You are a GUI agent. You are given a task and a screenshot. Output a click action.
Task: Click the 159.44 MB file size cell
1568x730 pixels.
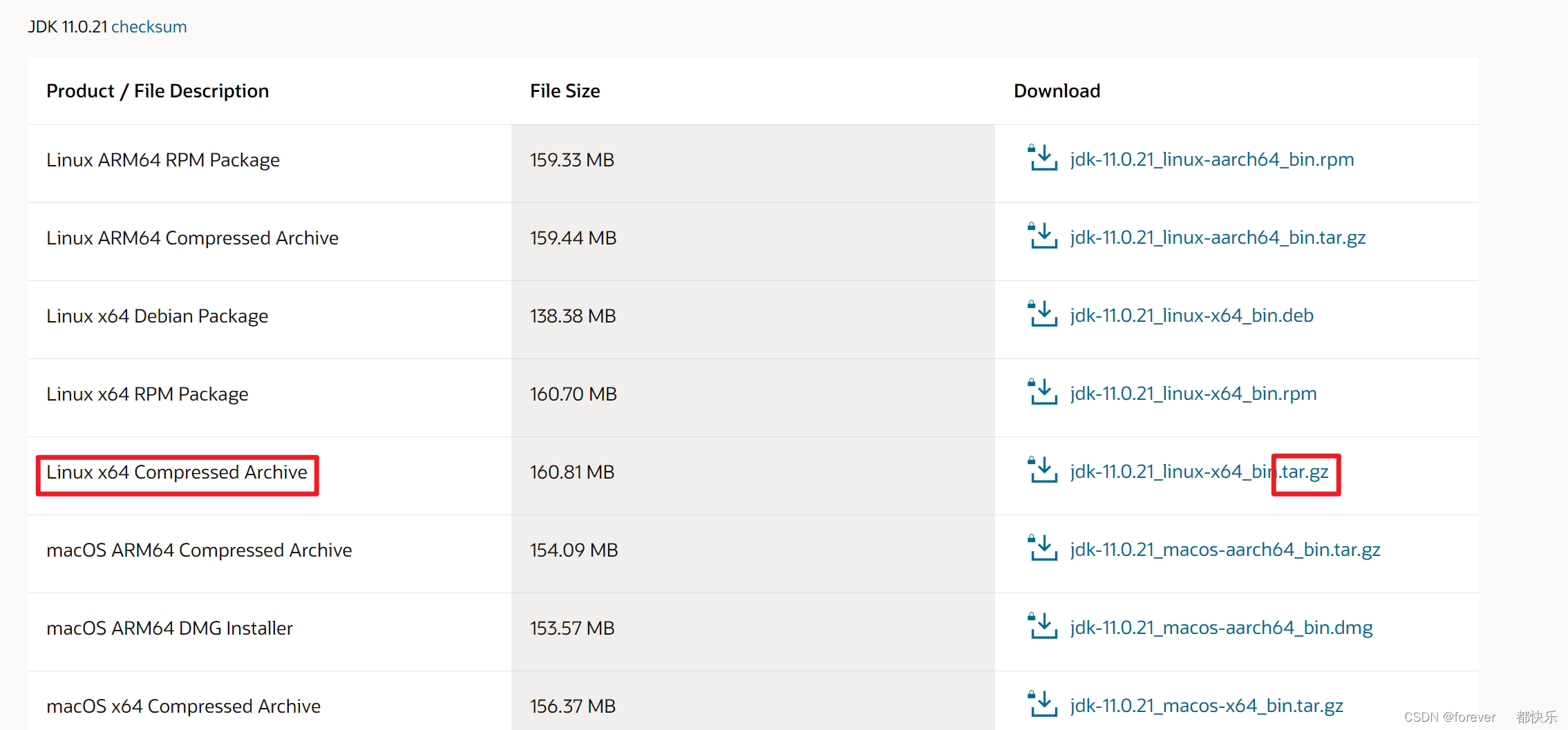753,242
